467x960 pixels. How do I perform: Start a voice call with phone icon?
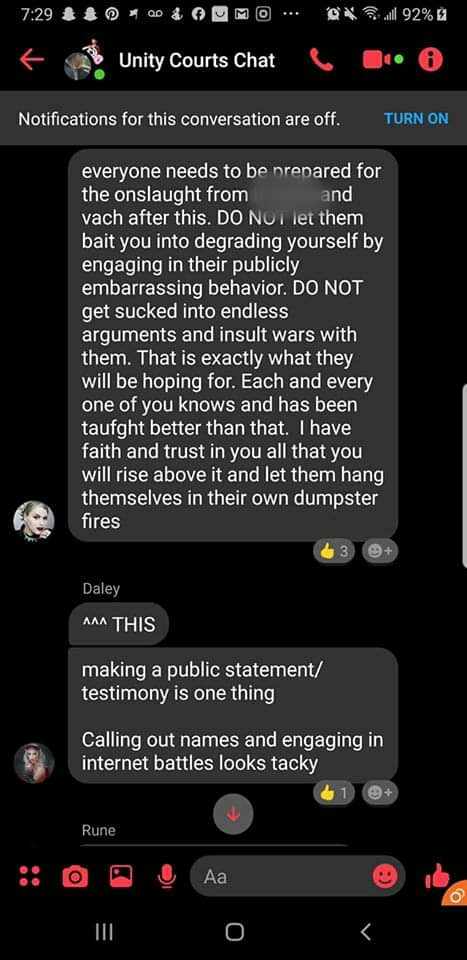[x=322, y=60]
